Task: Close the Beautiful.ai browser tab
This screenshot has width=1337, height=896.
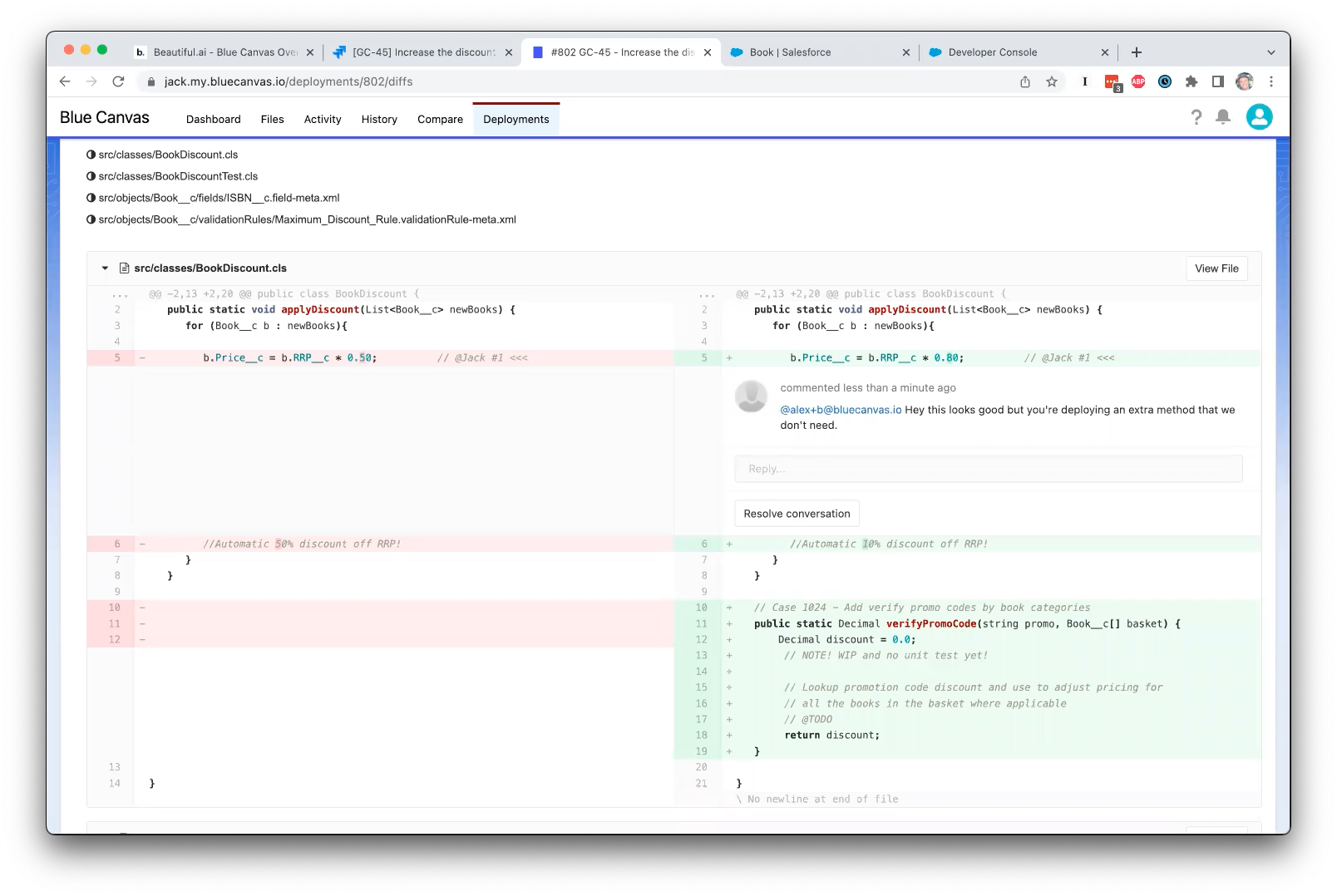Action: click(x=310, y=52)
